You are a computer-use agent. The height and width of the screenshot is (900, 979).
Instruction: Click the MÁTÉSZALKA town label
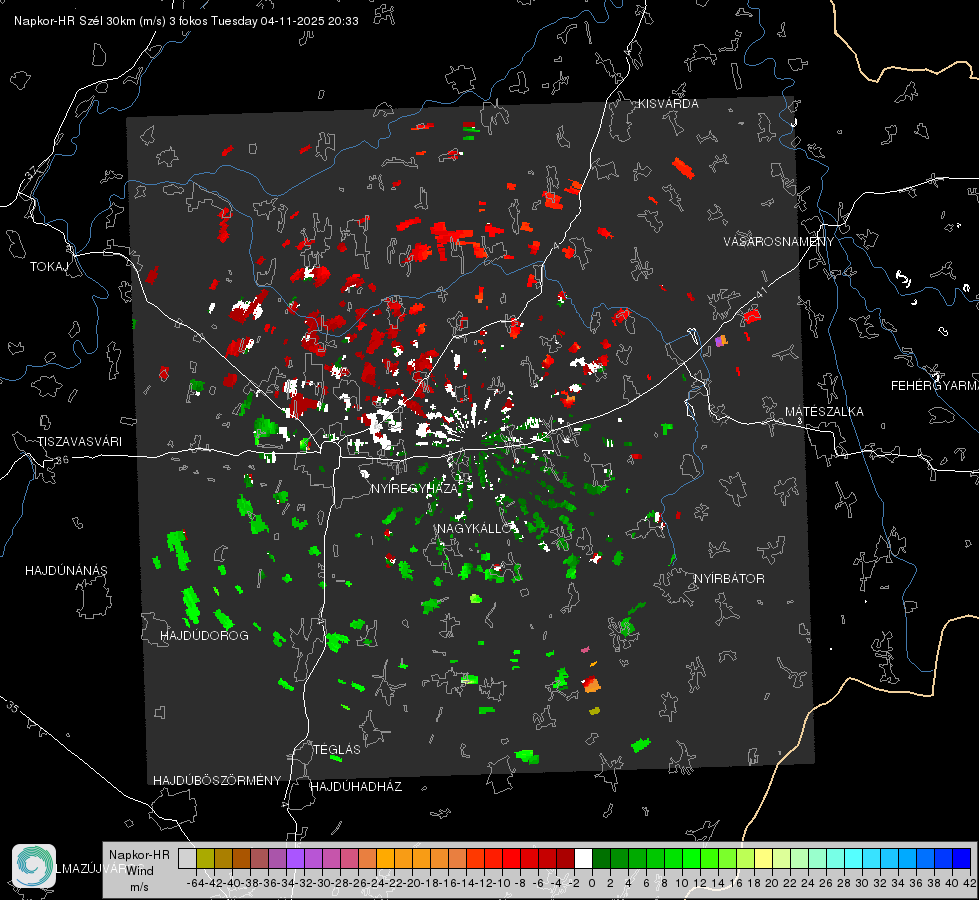(x=824, y=412)
